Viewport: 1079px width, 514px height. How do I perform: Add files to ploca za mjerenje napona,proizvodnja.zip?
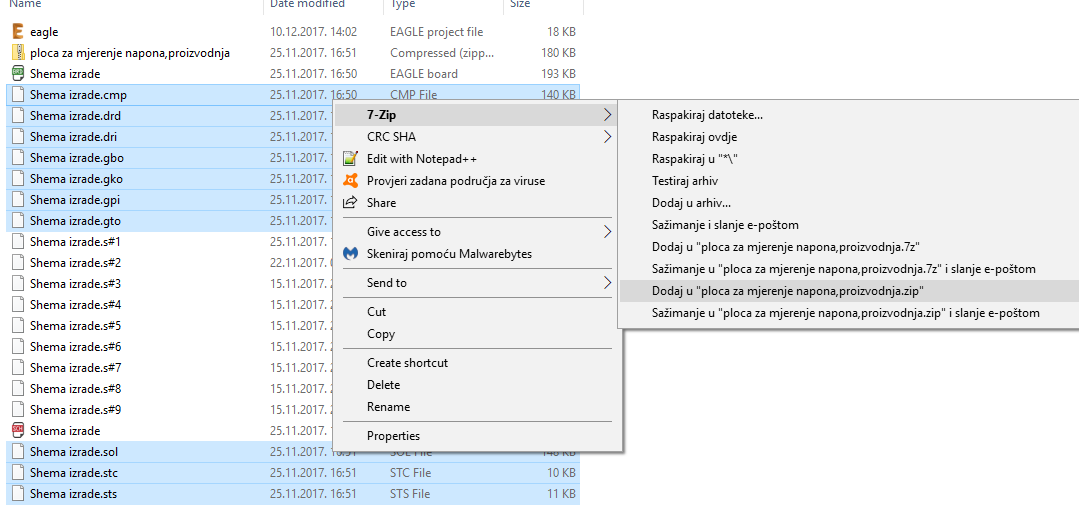pos(787,291)
